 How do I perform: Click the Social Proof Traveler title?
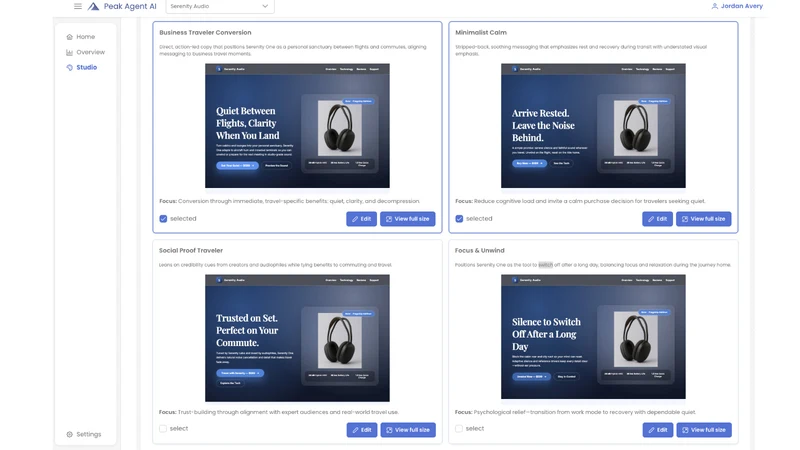[191, 251]
